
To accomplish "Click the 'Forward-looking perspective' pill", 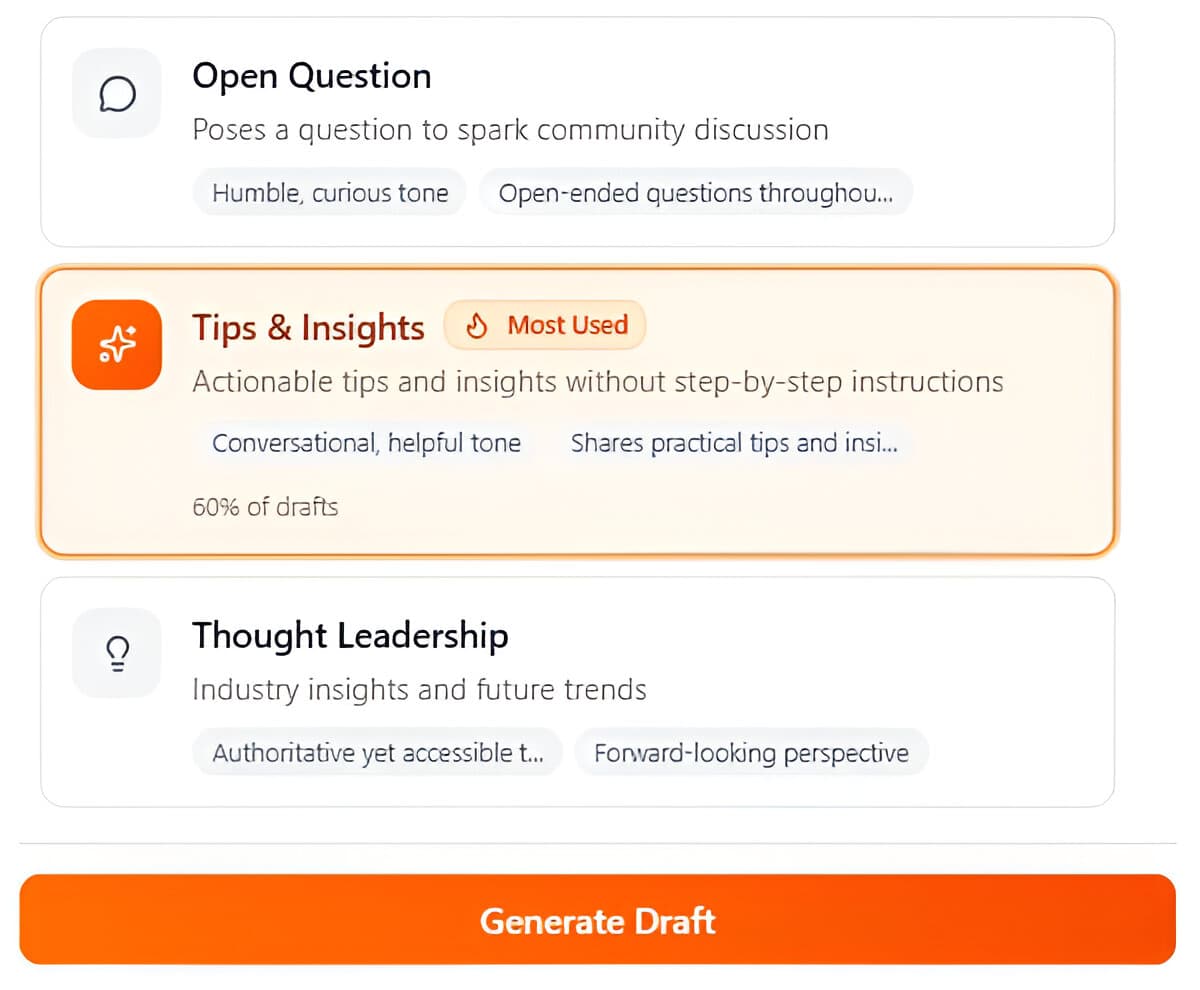I will [x=751, y=752].
